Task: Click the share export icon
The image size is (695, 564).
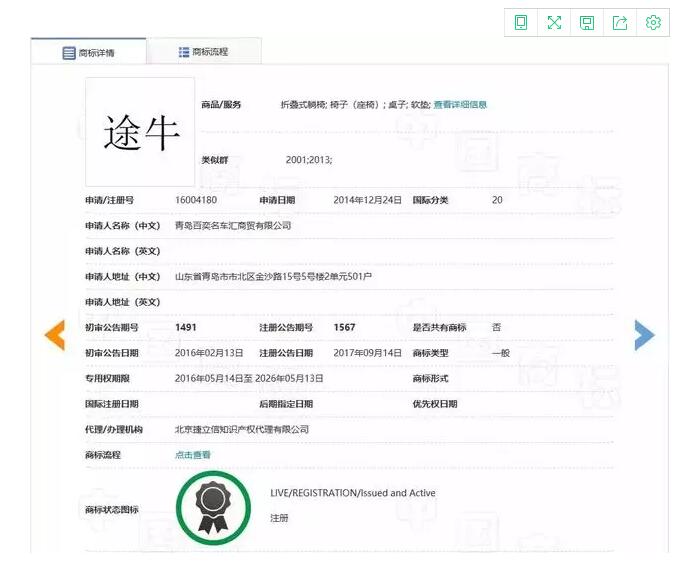Action: 620,23
